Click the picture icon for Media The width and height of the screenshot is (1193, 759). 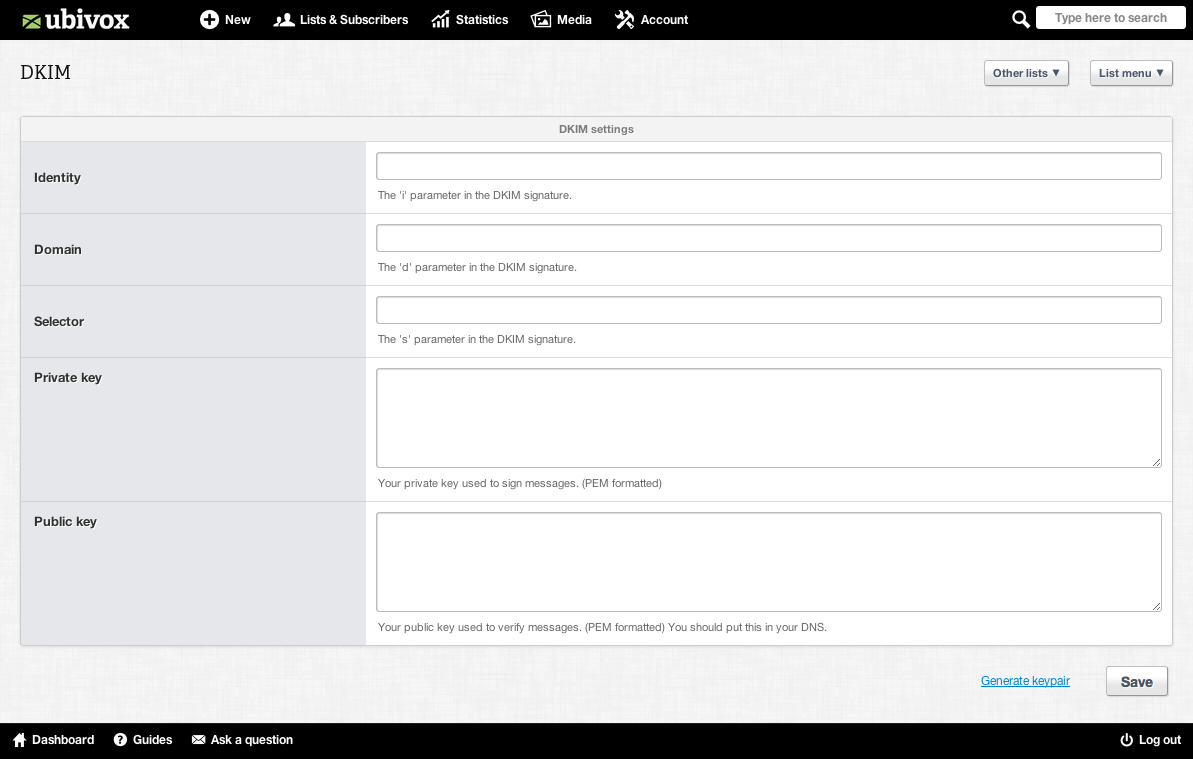click(541, 20)
